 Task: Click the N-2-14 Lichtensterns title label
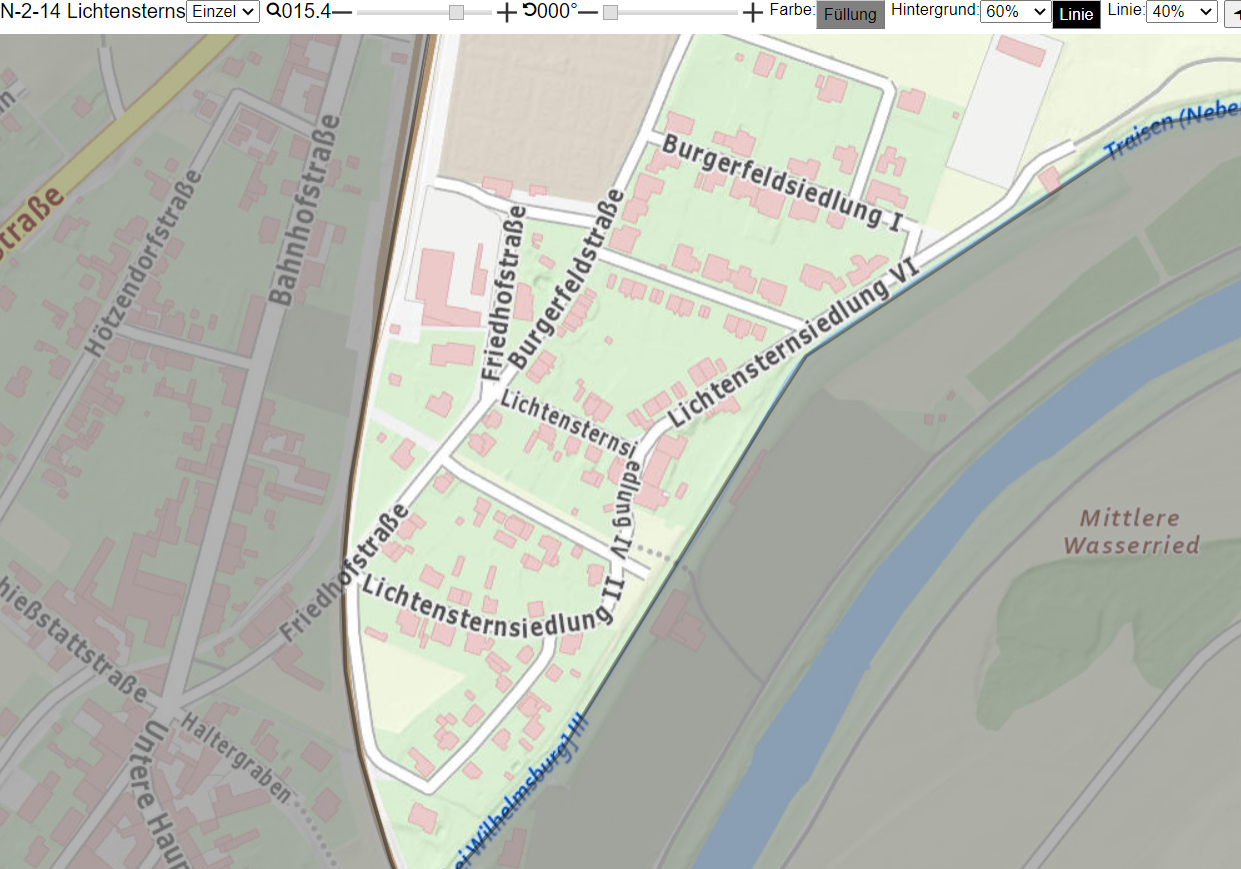pyautogui.click(x=93, y=12)
